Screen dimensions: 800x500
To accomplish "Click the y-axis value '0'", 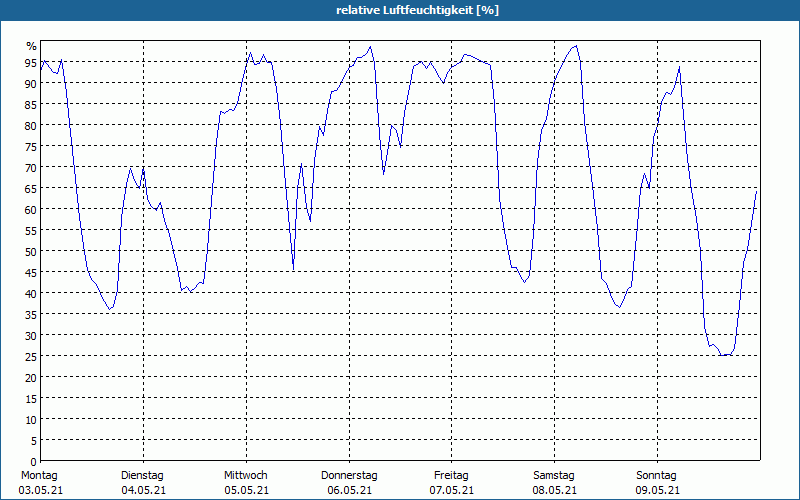I will click(34, 462).
